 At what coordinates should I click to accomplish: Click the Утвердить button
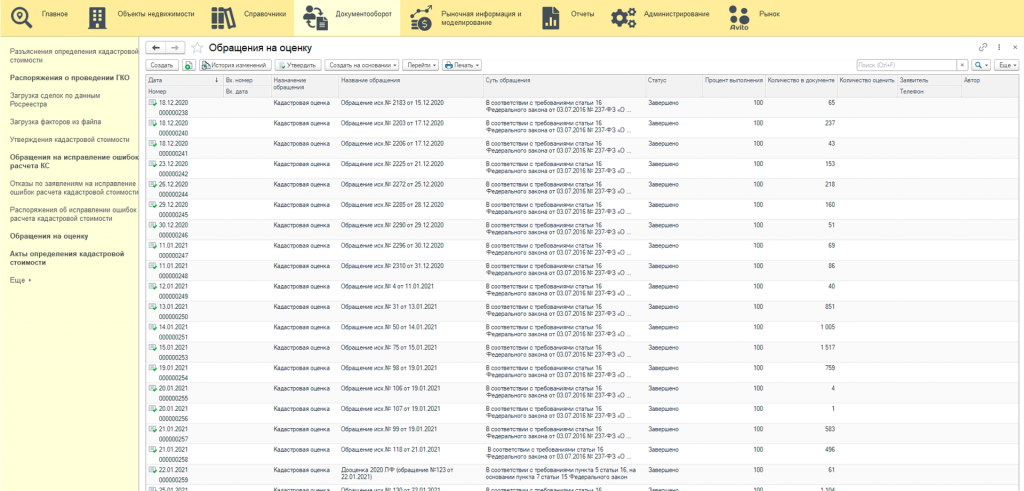[x=298, y=65]
